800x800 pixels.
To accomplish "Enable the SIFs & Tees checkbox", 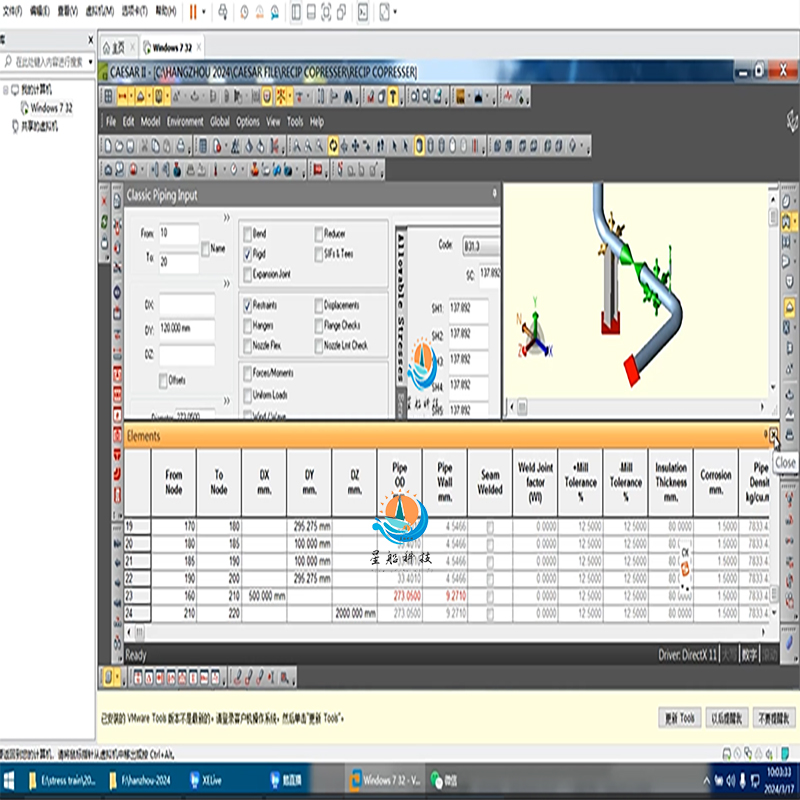I will pyautogui.click(x=319, y=254).
